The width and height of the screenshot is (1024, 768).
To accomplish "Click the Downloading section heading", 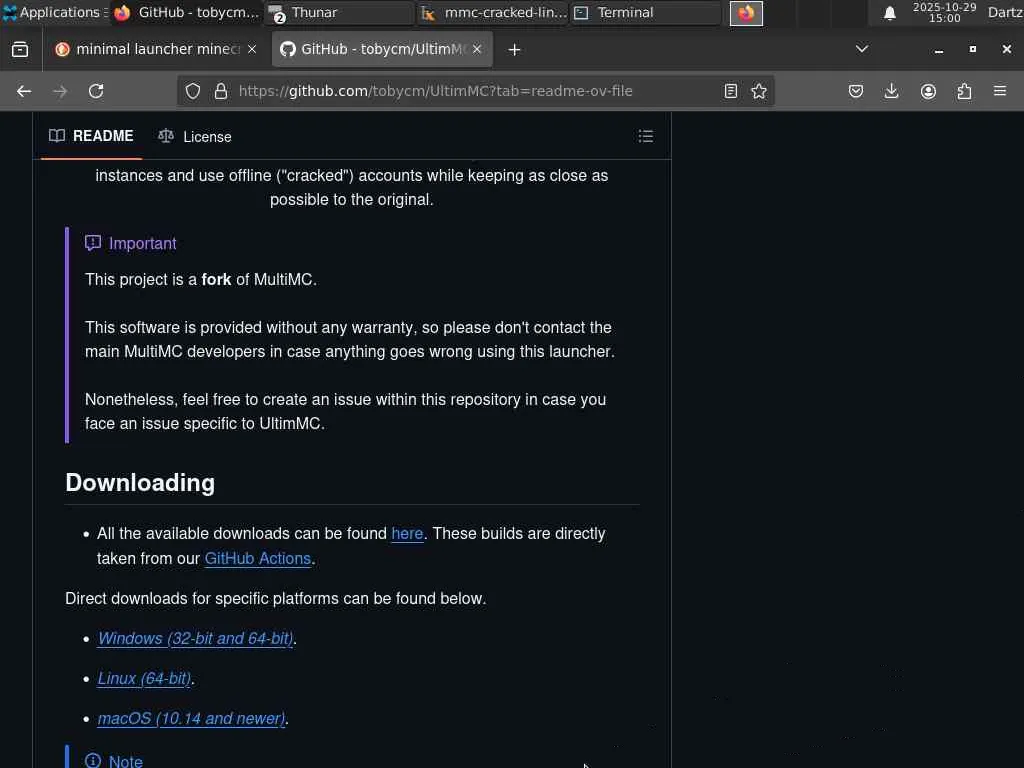I will pyautogui.click(x=140, y=483).
